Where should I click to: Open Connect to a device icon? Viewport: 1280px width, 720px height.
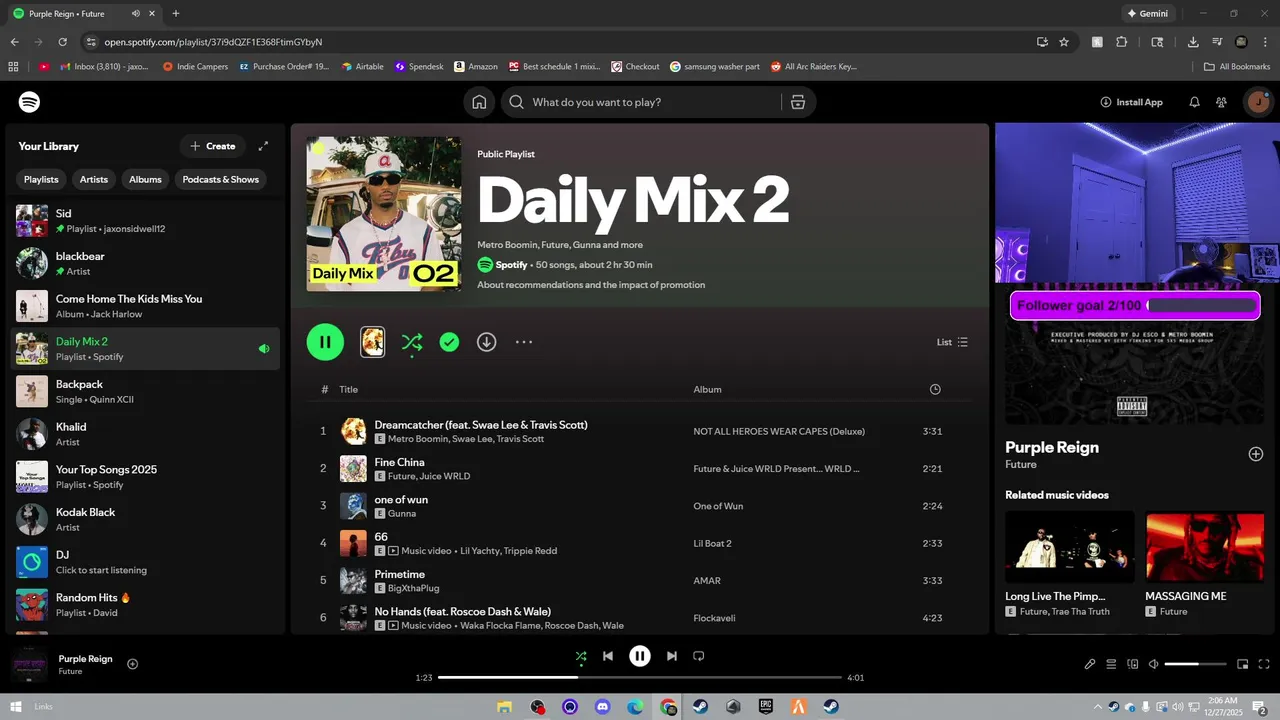point(1132,664)
